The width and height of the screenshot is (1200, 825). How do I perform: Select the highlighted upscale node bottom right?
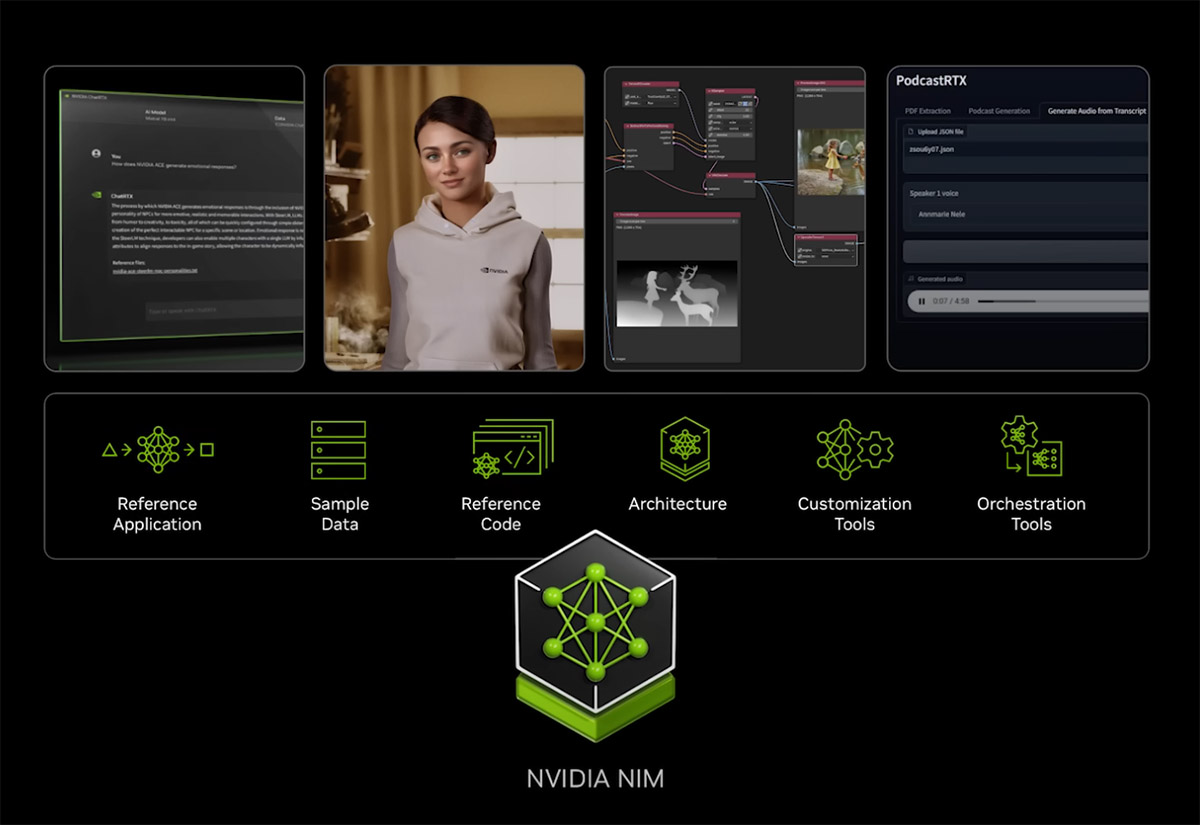825,250
